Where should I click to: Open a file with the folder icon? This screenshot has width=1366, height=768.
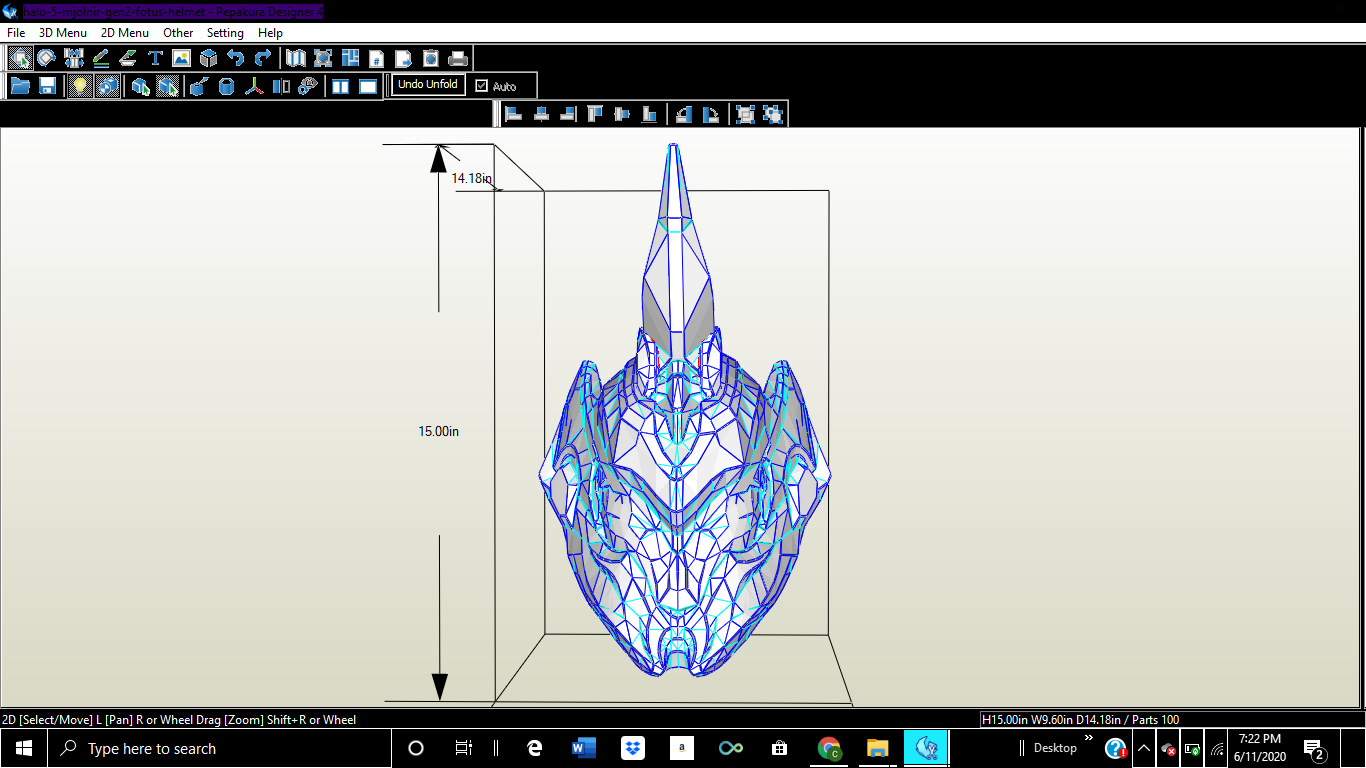tap(20, 86)
